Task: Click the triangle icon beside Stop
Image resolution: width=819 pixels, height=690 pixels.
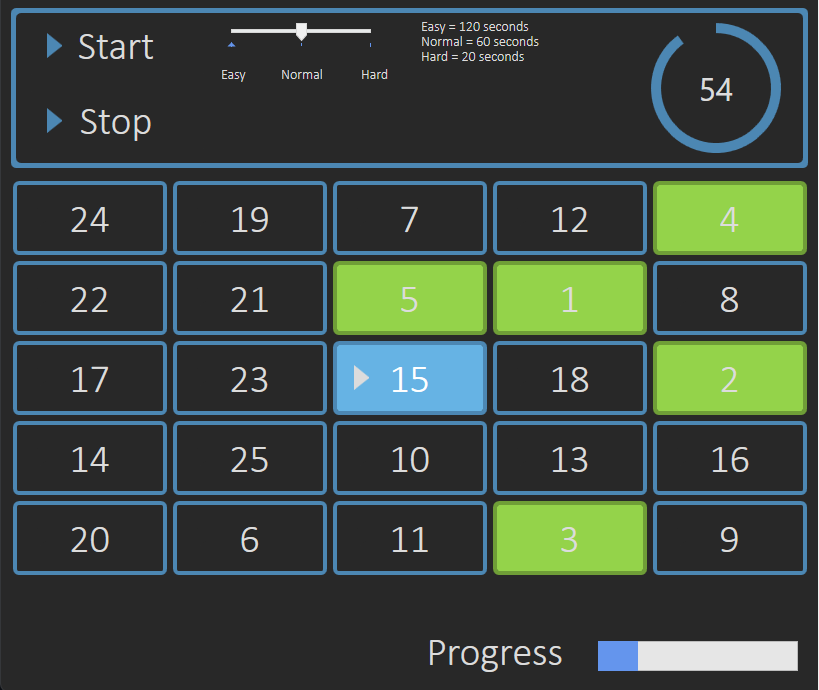Action: click(55, 122)
